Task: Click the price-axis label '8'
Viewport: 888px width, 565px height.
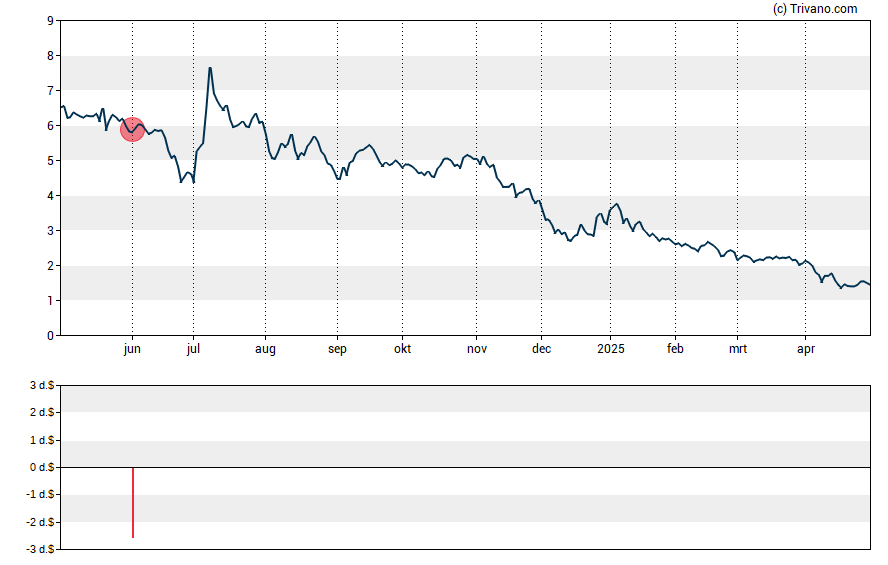Action: coord(51,56)
